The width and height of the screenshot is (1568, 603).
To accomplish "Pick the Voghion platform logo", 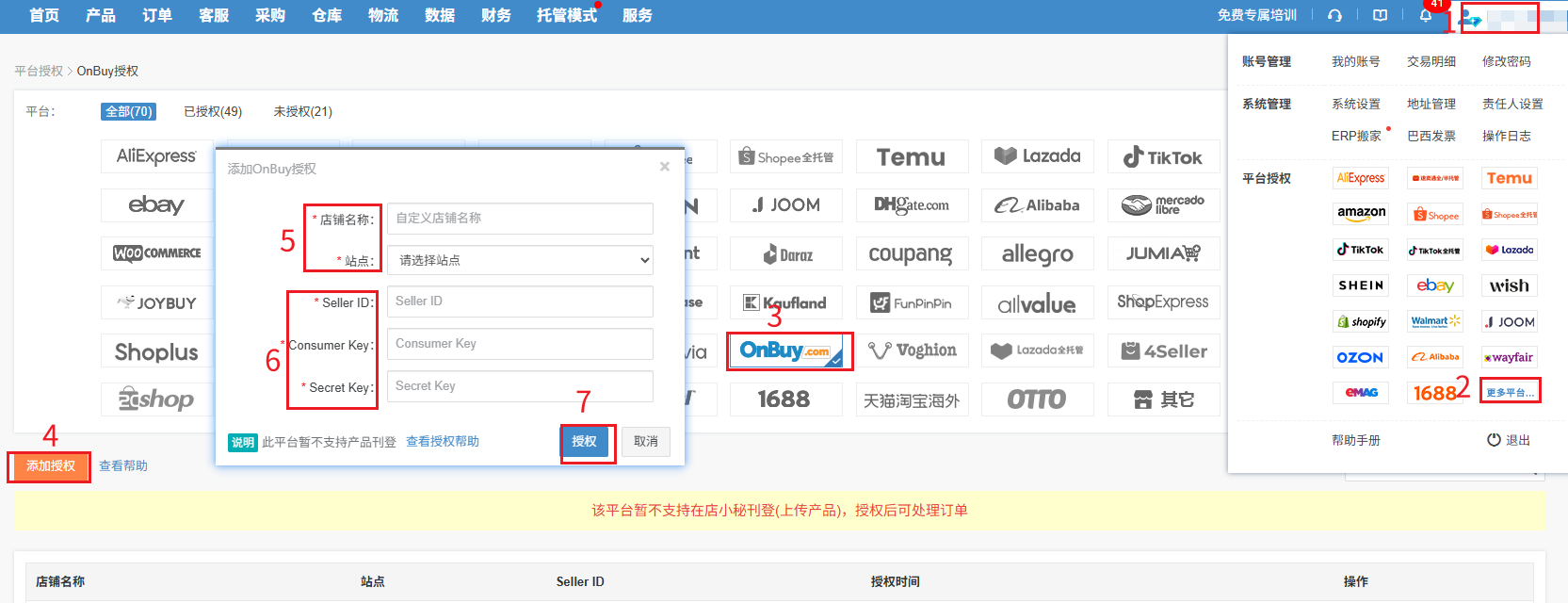I will coord(912,350).
